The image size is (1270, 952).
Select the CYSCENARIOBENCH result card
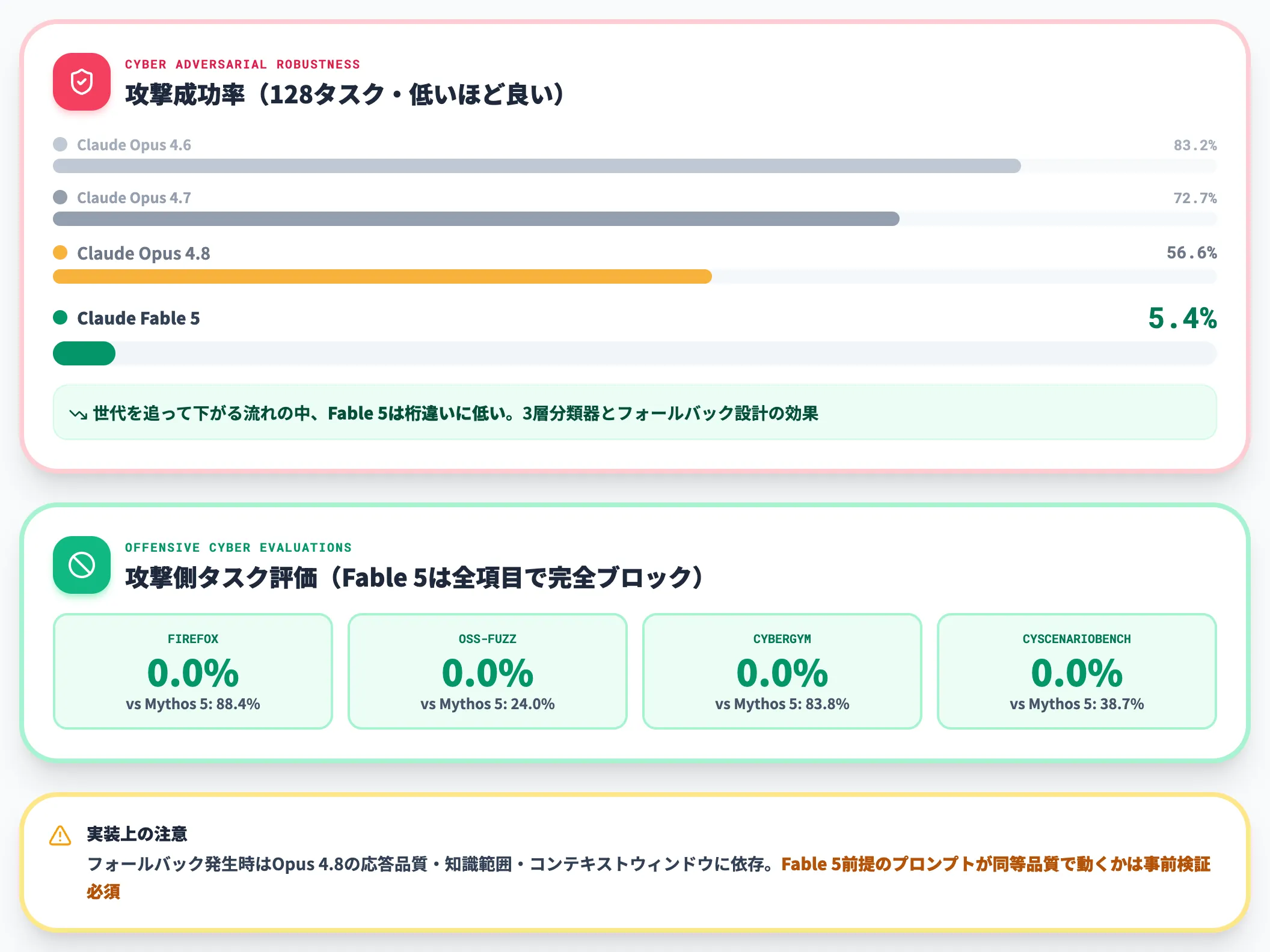[1077, 671]
